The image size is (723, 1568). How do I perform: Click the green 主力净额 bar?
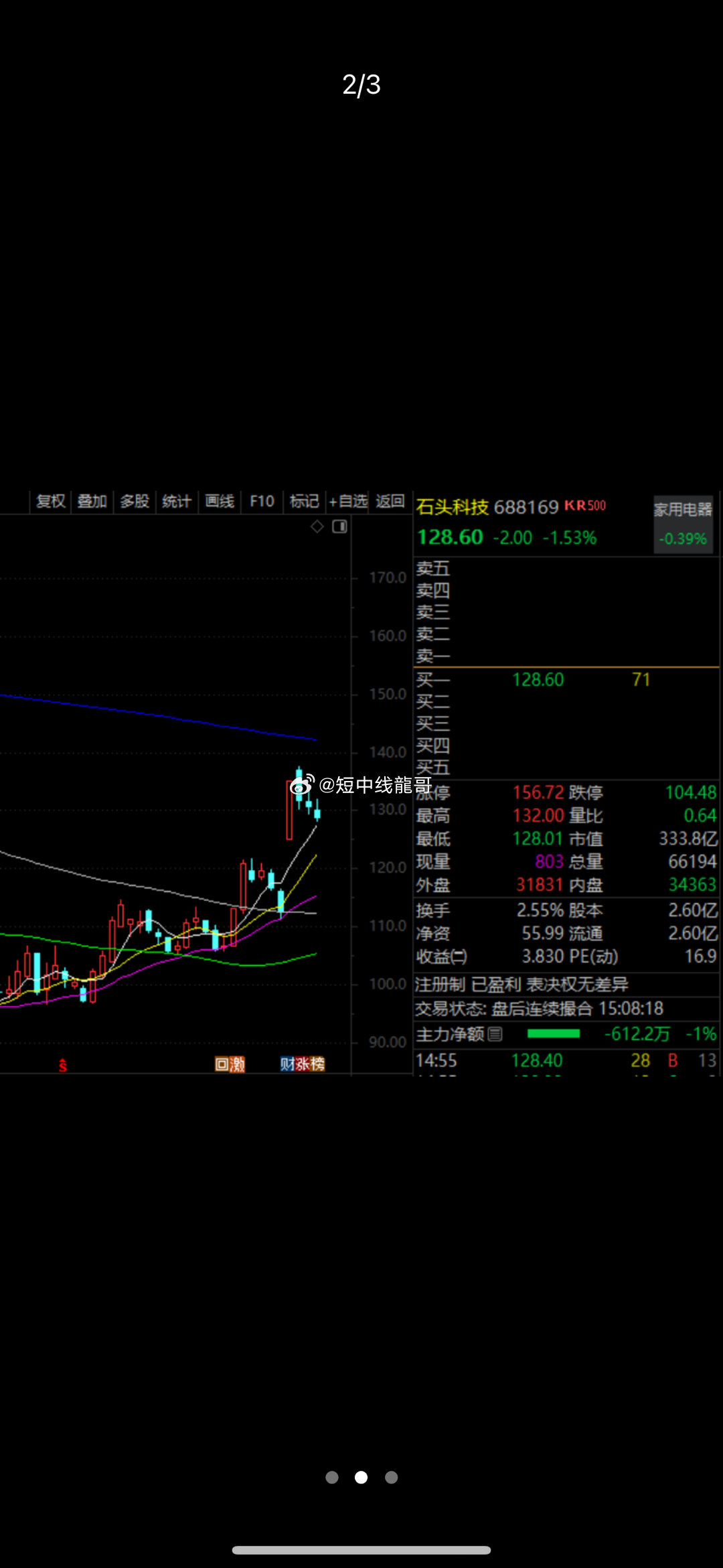click(x=554, y=1034)
